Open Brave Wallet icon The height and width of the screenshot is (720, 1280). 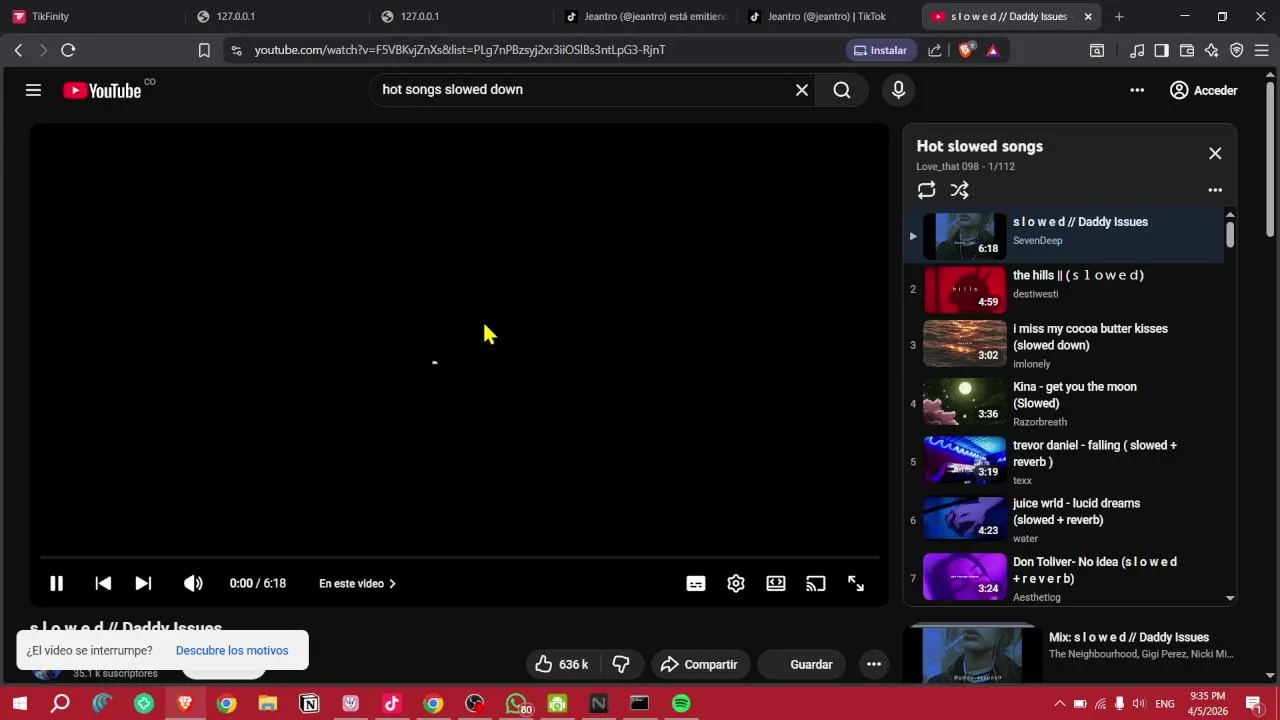click(1187, 50)
